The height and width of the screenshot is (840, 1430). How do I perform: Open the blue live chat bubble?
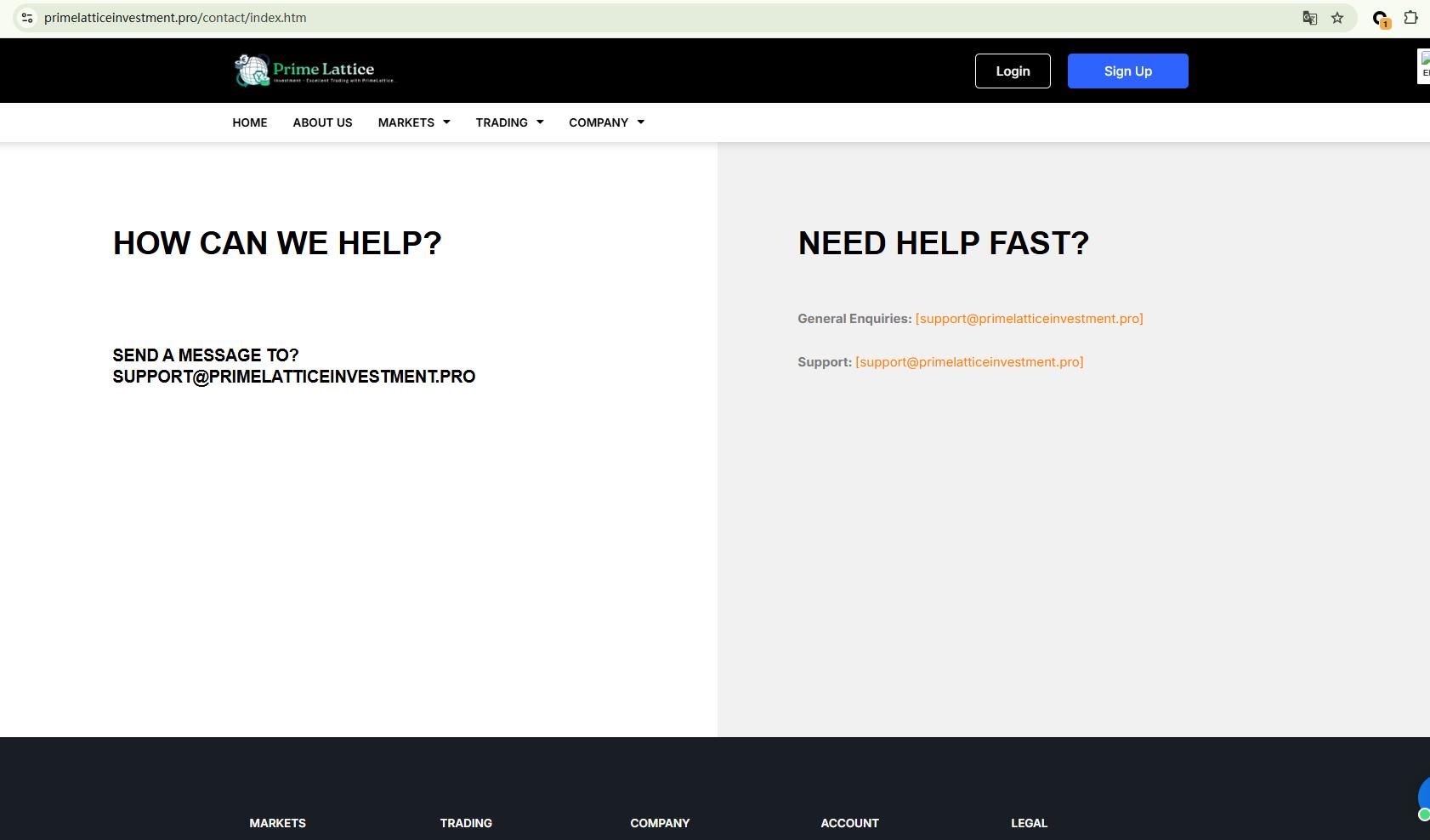1424,797
